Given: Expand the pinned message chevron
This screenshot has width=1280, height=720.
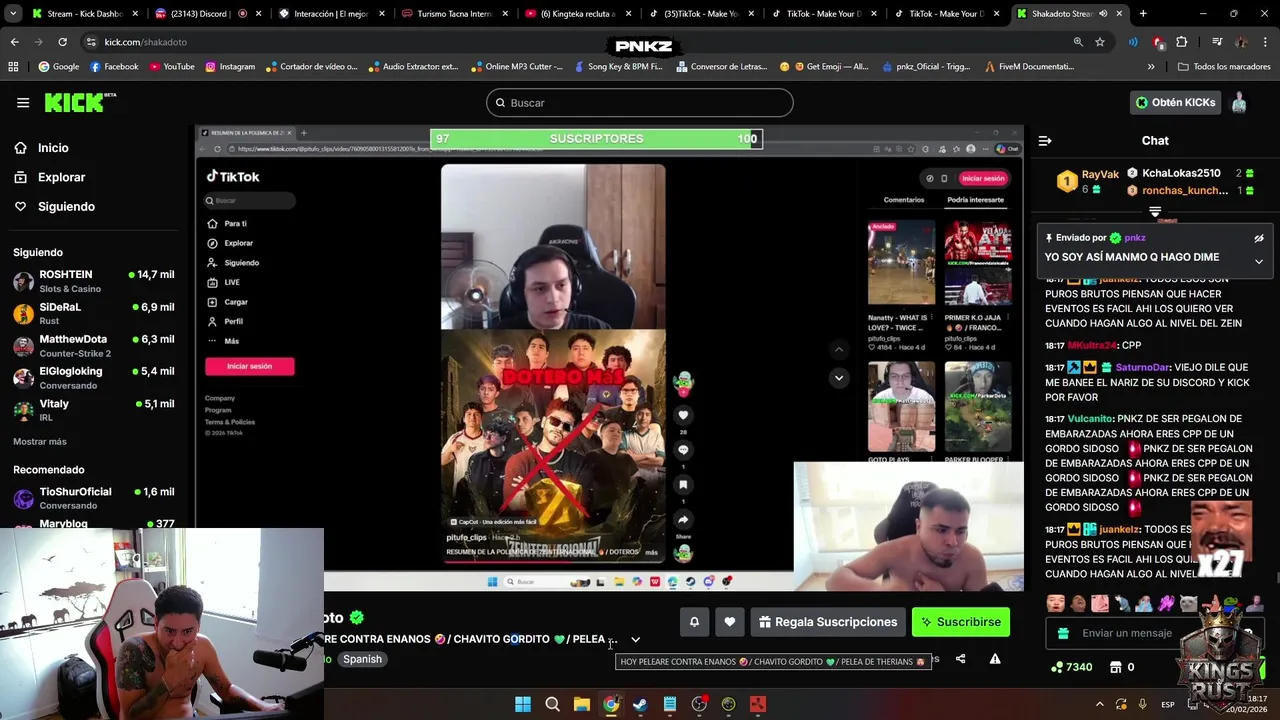Looking at the screenshot, I should click(x=1259, y=261).
